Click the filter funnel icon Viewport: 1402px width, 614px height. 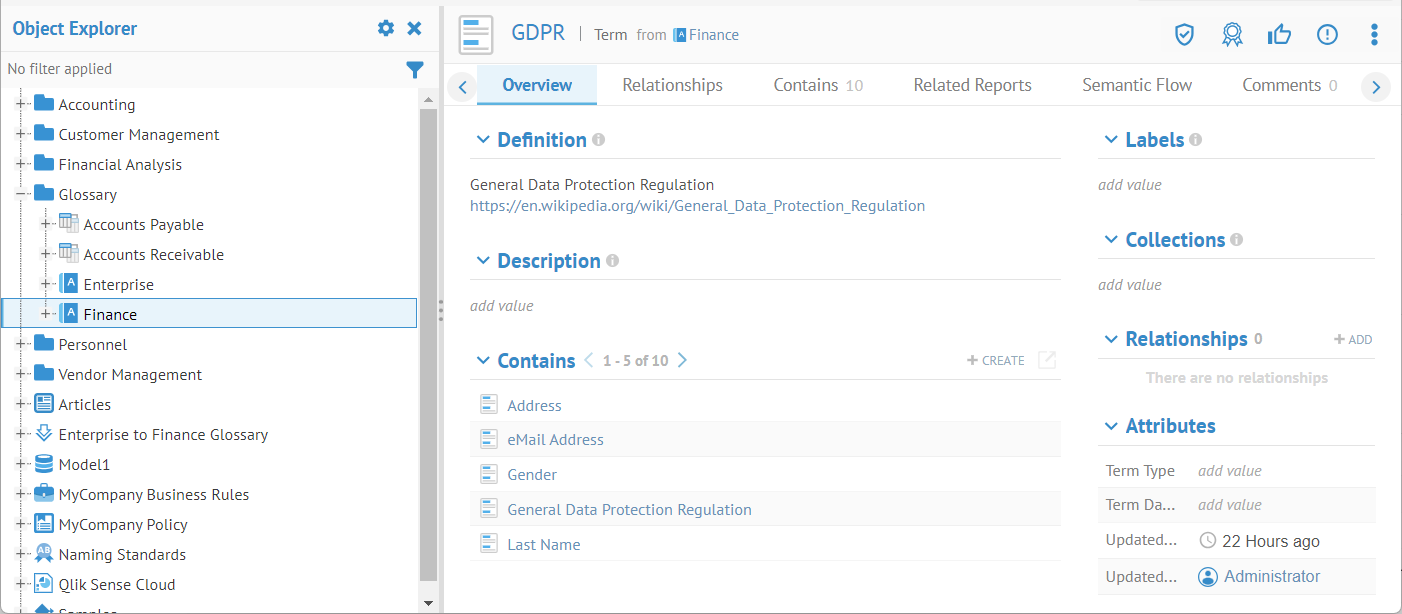click(x=415, y=69)
